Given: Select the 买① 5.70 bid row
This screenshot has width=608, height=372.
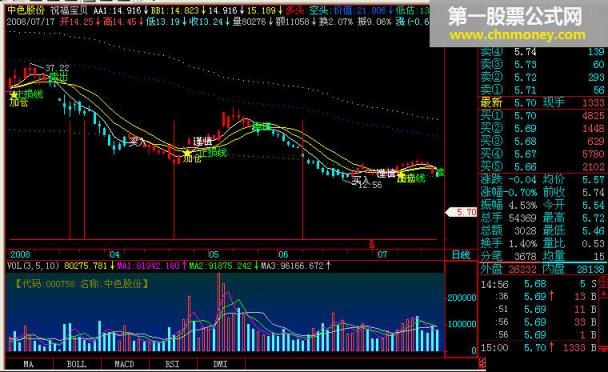Looking at the screenshot, I should (542, 116).
